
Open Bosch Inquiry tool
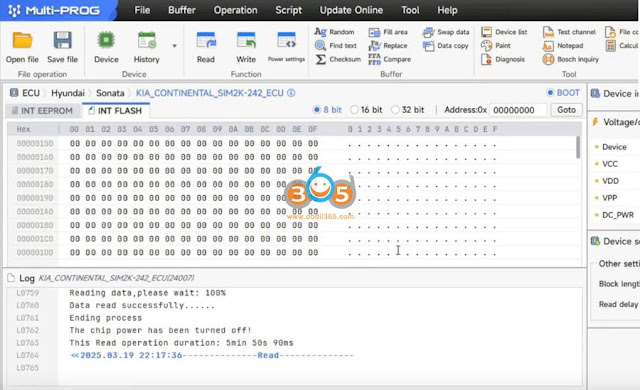coord(571,60)
